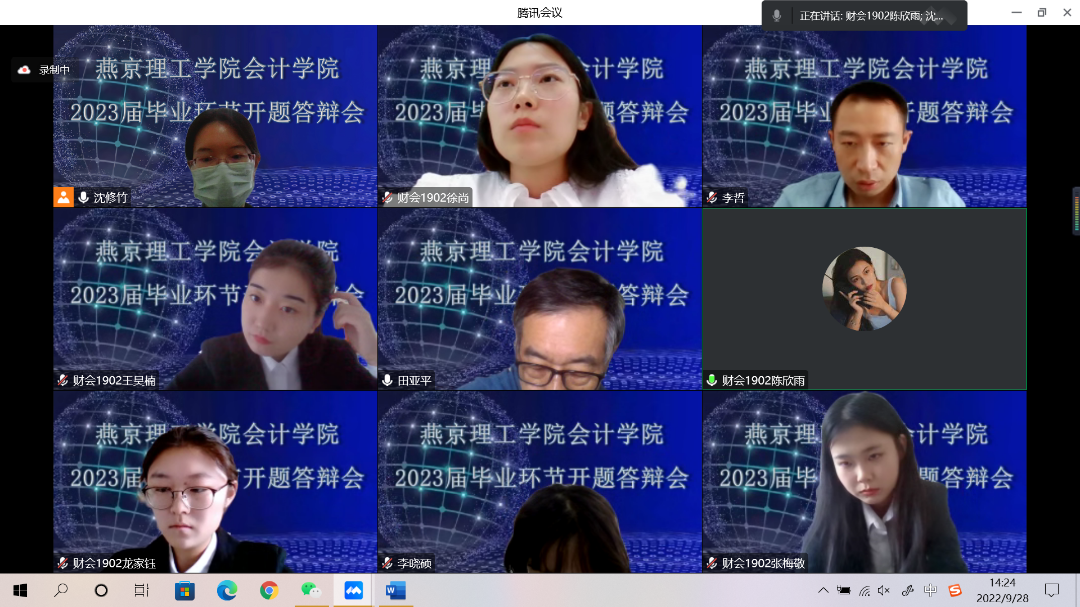Click microphone icon in the speaking banner
Screen dimensions: 1080x607
click(x=777, y=16)
